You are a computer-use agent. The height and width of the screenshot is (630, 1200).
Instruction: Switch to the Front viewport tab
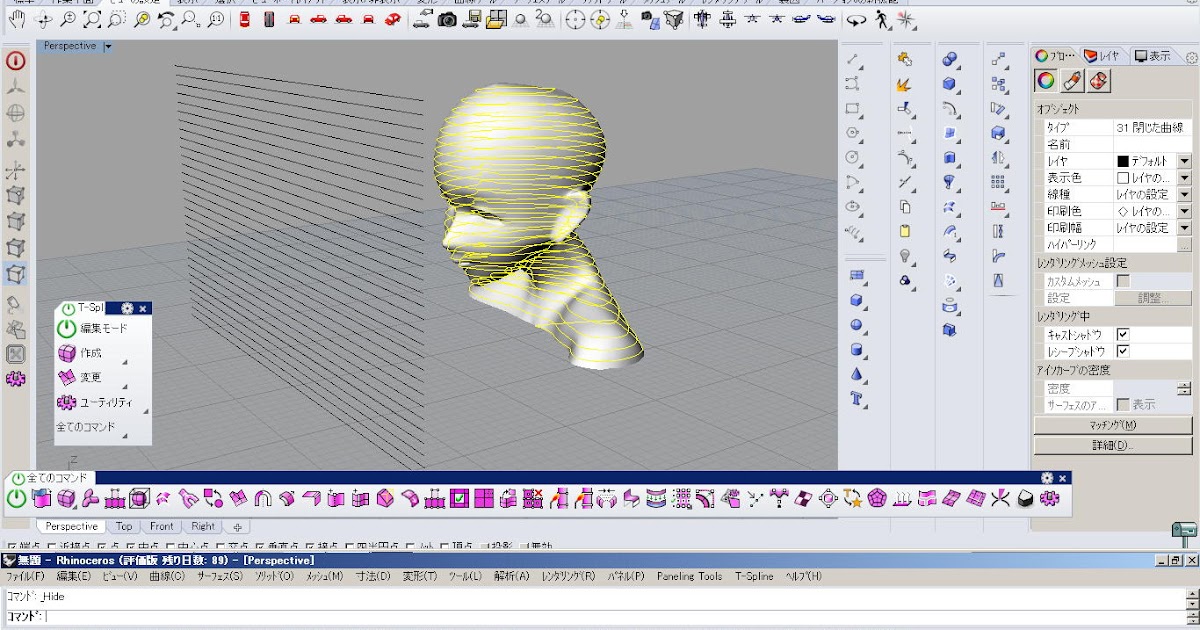pyautogui.click(x=161, y=526)
